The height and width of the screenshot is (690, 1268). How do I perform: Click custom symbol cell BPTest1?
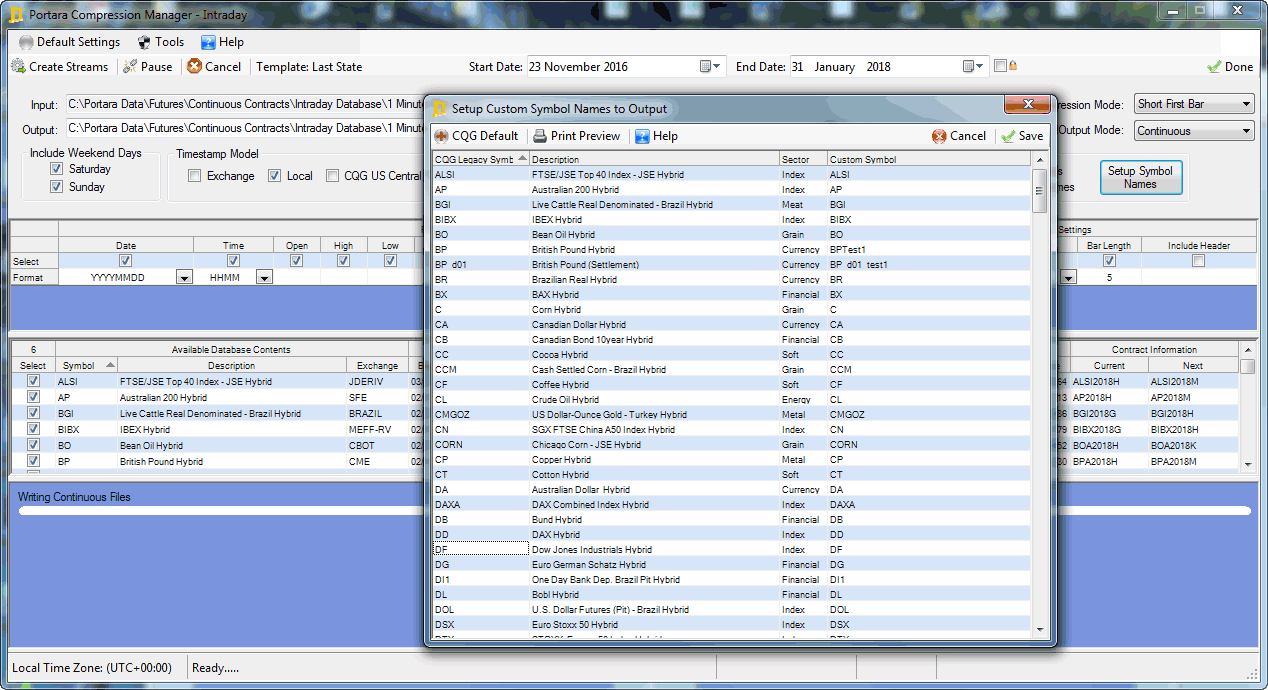929,250
